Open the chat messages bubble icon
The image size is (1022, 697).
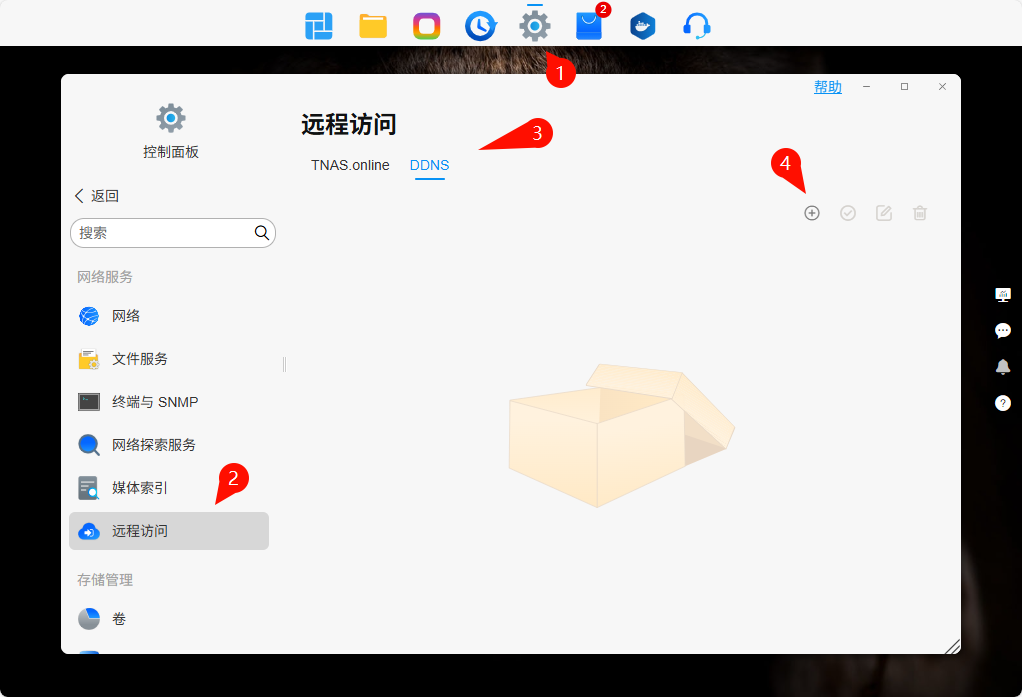(1003, 331)
